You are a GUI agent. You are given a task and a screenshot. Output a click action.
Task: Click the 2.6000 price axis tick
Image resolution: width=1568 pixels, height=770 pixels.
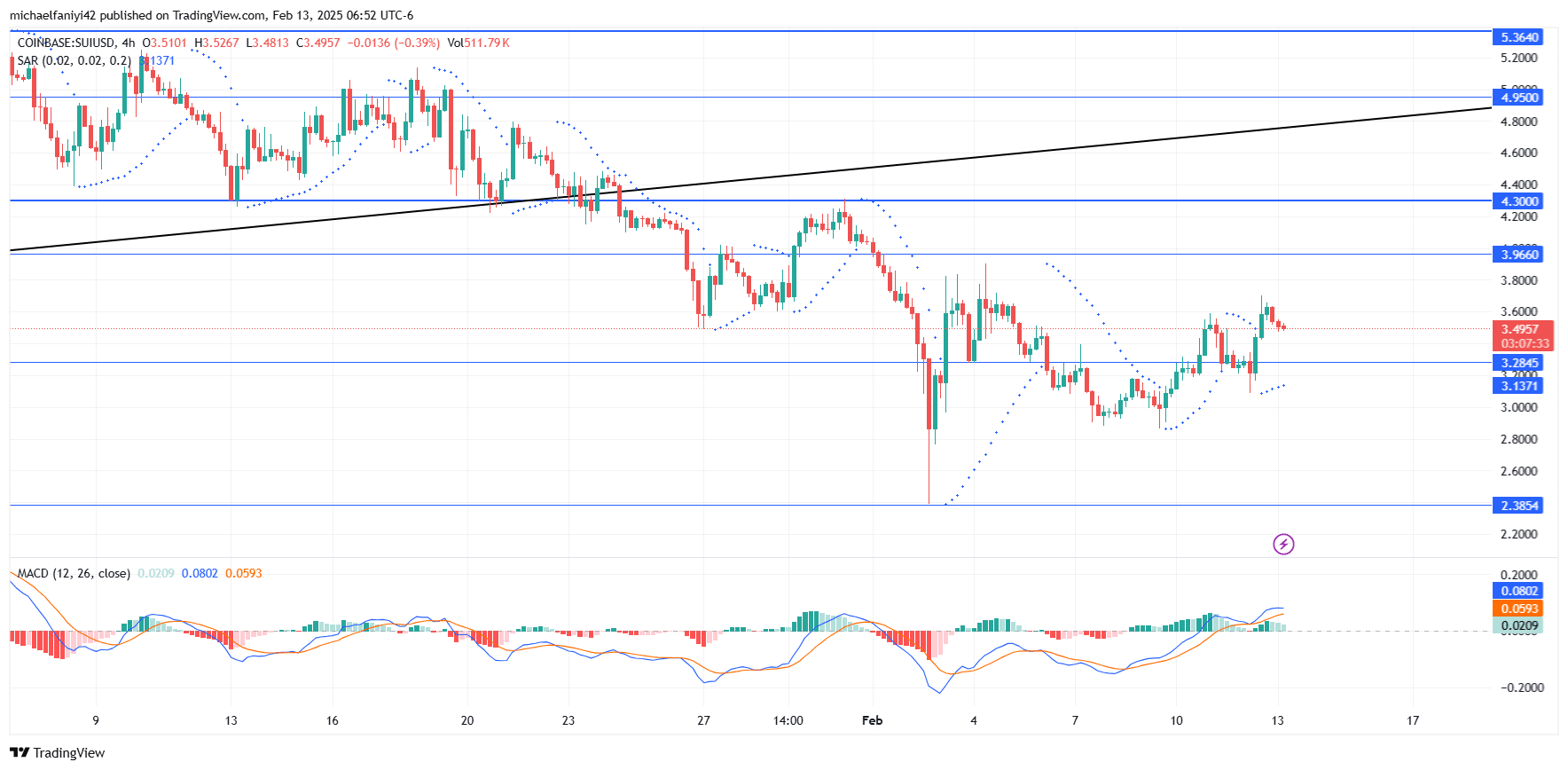(x=1518, y=471)
